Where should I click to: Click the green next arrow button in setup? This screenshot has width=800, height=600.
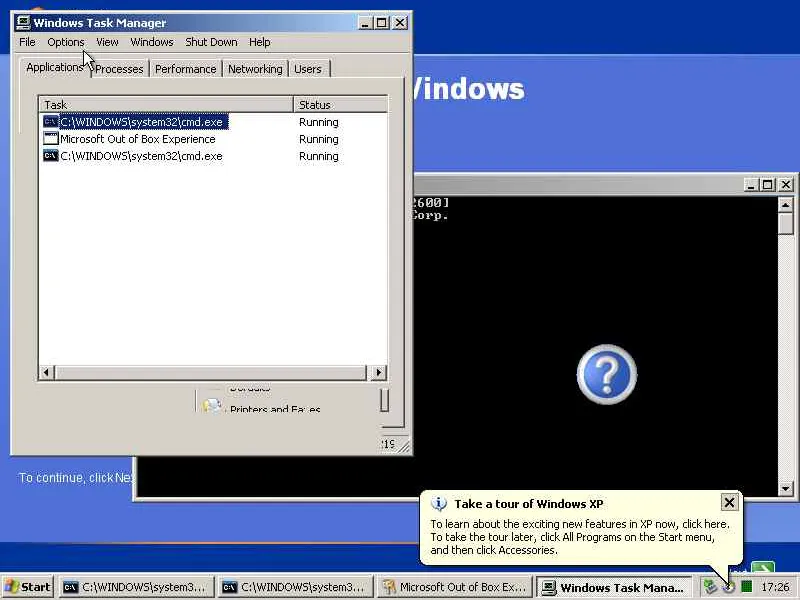[763, 566]
